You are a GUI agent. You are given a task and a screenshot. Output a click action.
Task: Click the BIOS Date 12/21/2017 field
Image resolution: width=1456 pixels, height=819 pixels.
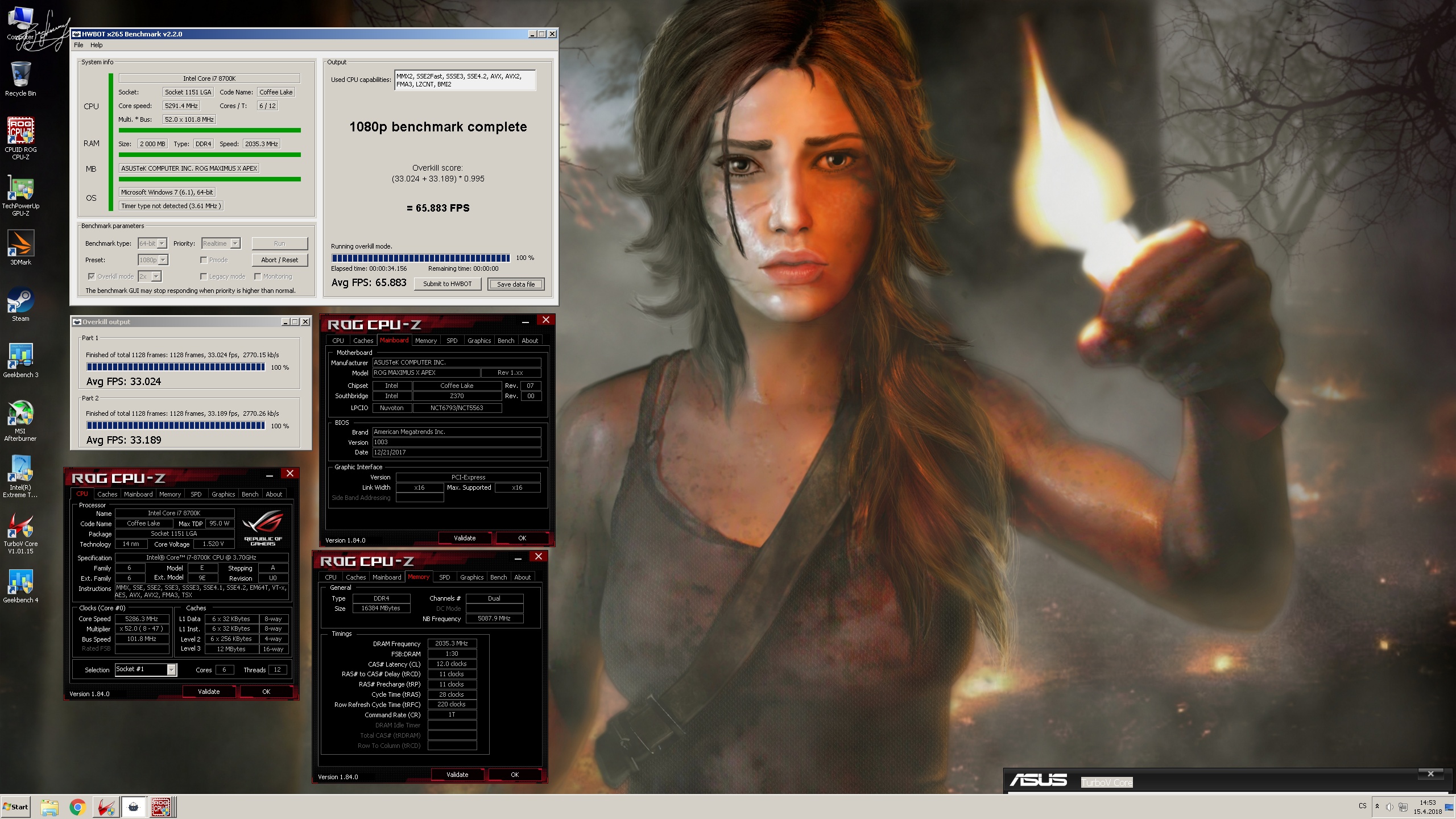(456, 452)
